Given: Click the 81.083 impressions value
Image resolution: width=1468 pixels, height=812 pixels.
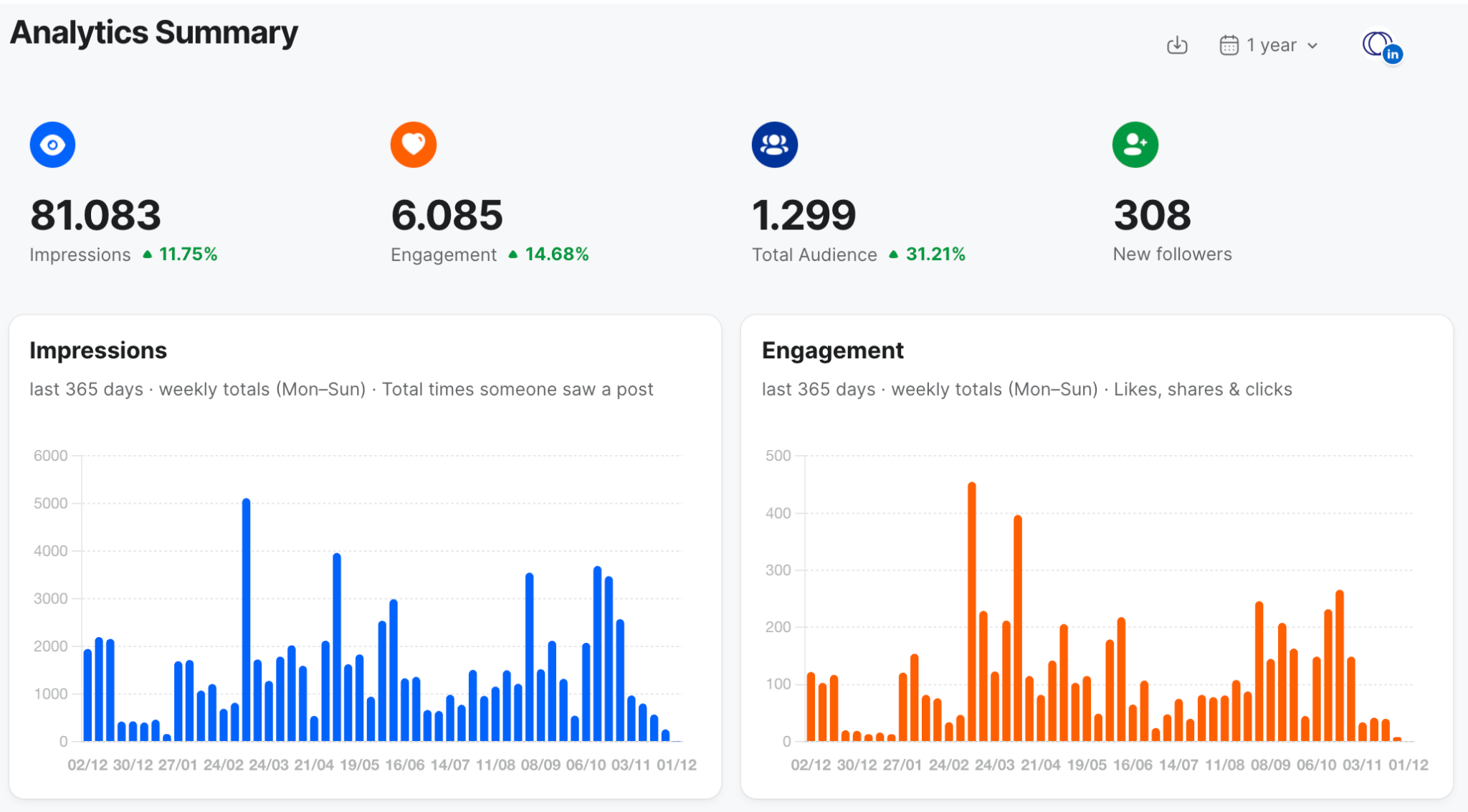Looking at the screenshot, I should [95, 215].
